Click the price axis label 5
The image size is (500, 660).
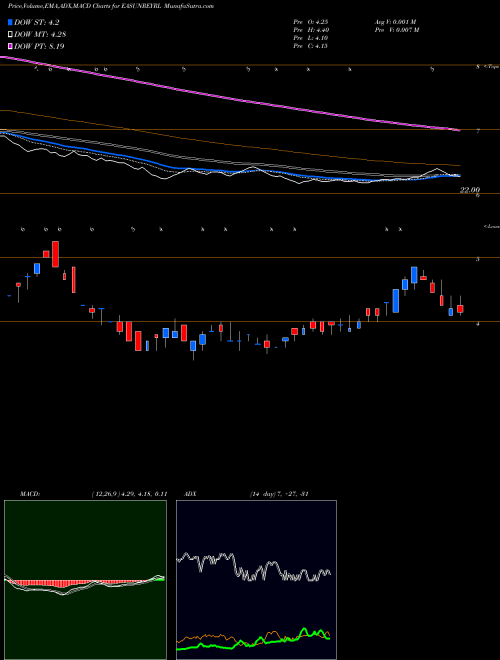pos(478,259)
